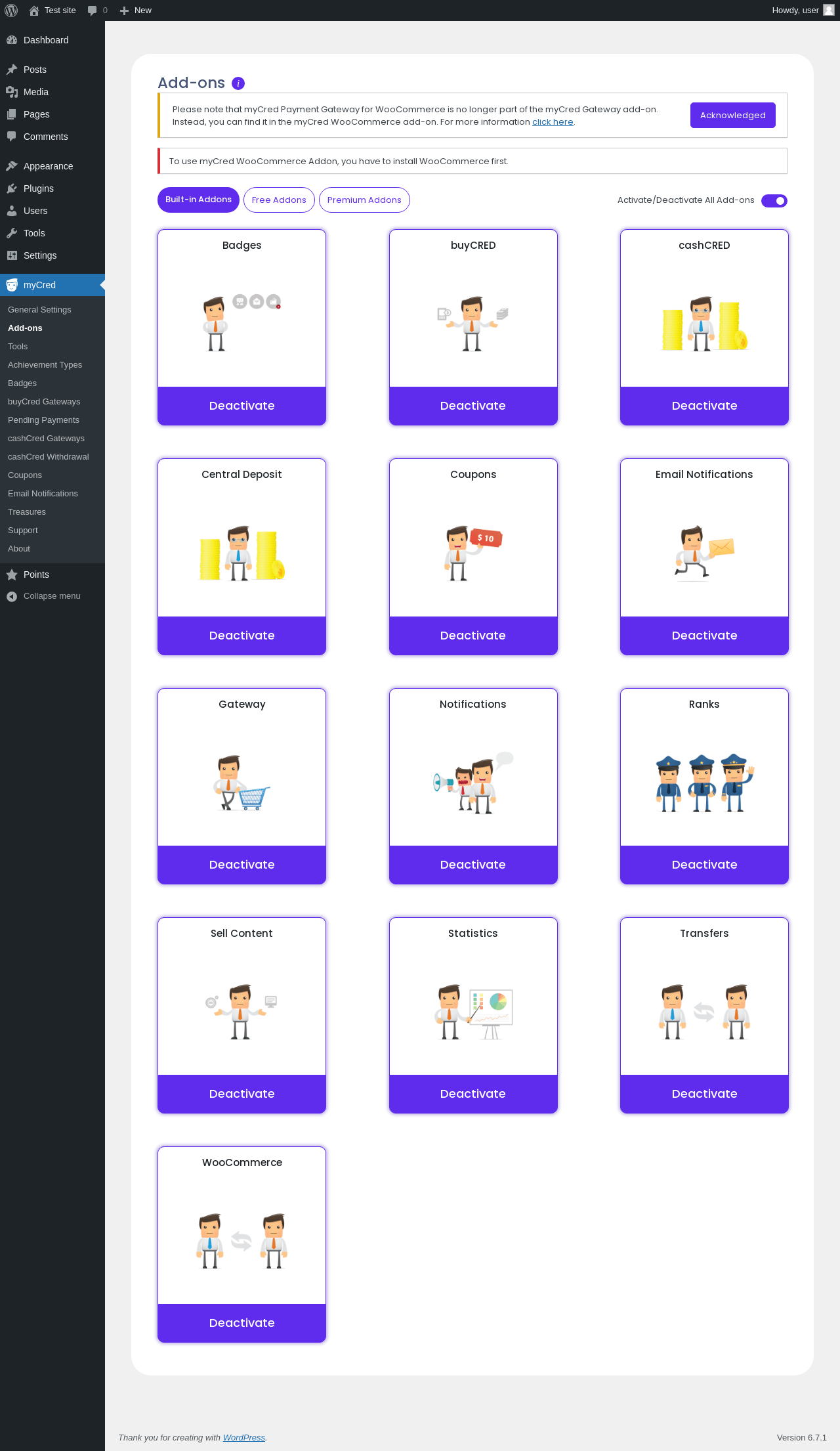
Task: Click the Ranks police officers illustration
Action: click(704, 782)
